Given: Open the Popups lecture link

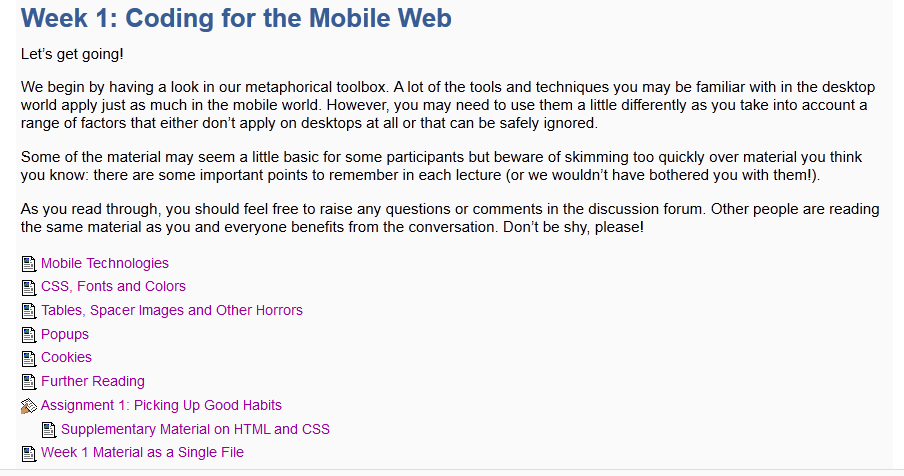Looking at the screenshot, I should coord(65,335).
